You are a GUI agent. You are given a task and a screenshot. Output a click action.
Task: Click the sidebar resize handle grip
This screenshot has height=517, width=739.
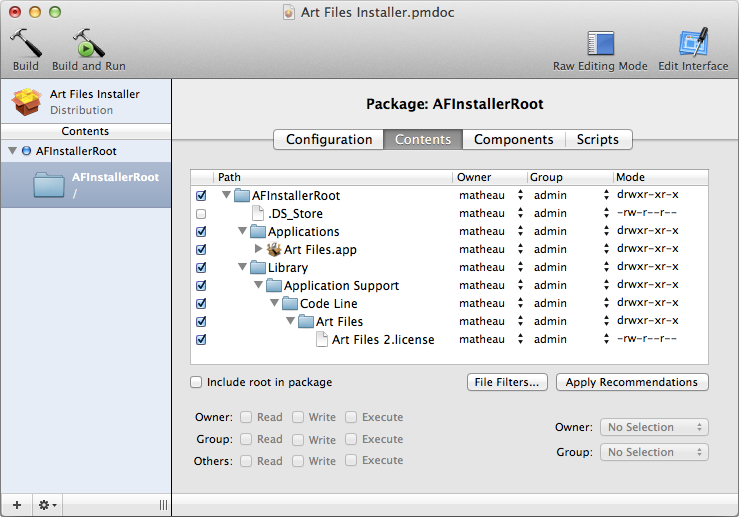pos(163,505)
